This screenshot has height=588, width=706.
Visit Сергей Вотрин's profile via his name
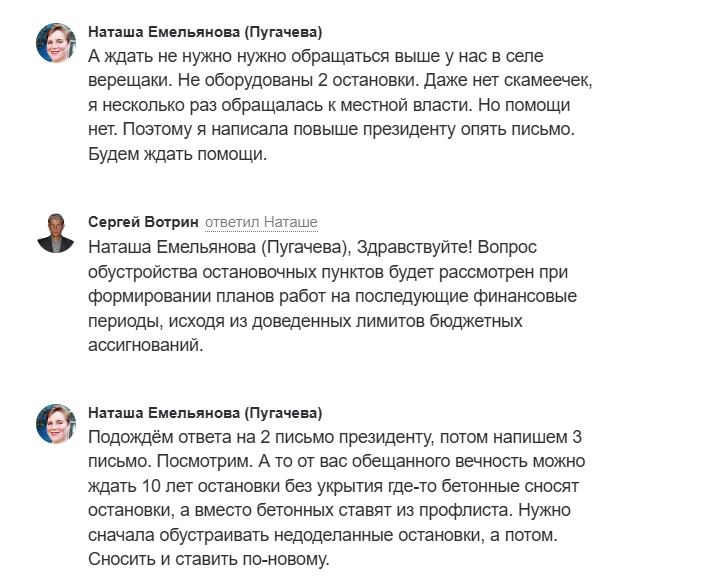click(143, 222)
